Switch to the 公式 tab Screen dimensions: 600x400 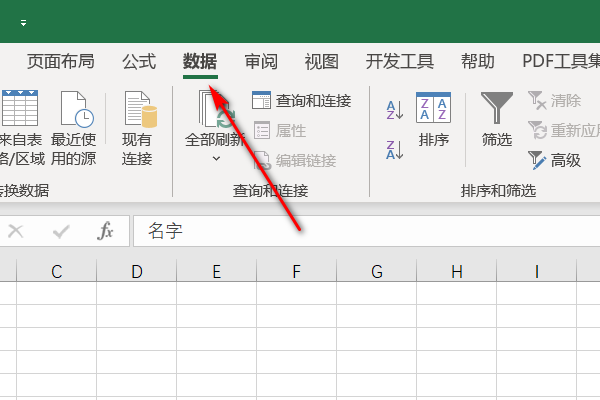139,61
